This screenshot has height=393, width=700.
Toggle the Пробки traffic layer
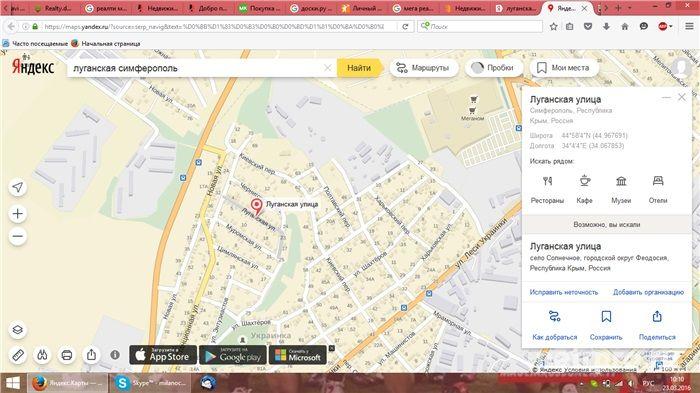(493, 68)
